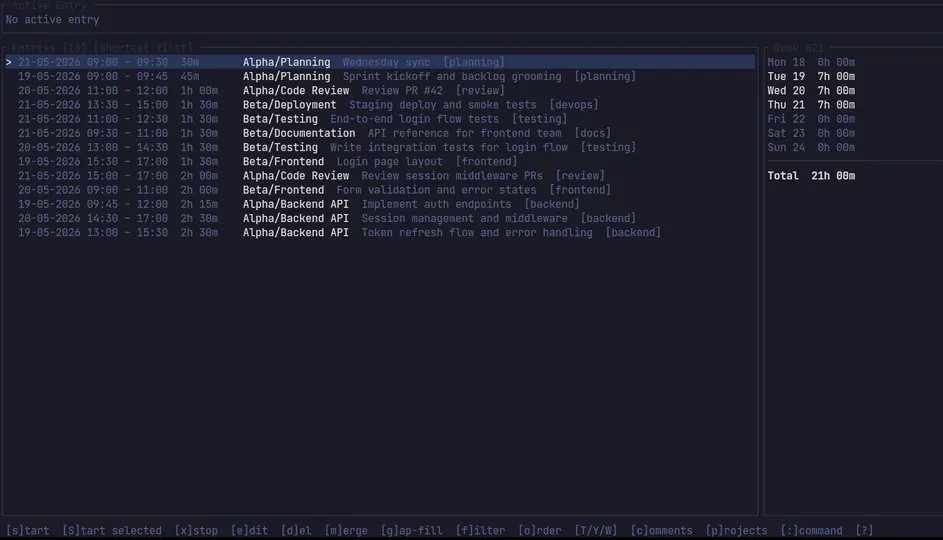Click the Beta/Documentation project label
This screenshot has width=943, height=540.
pyautogui.click(x=299, y=133)
